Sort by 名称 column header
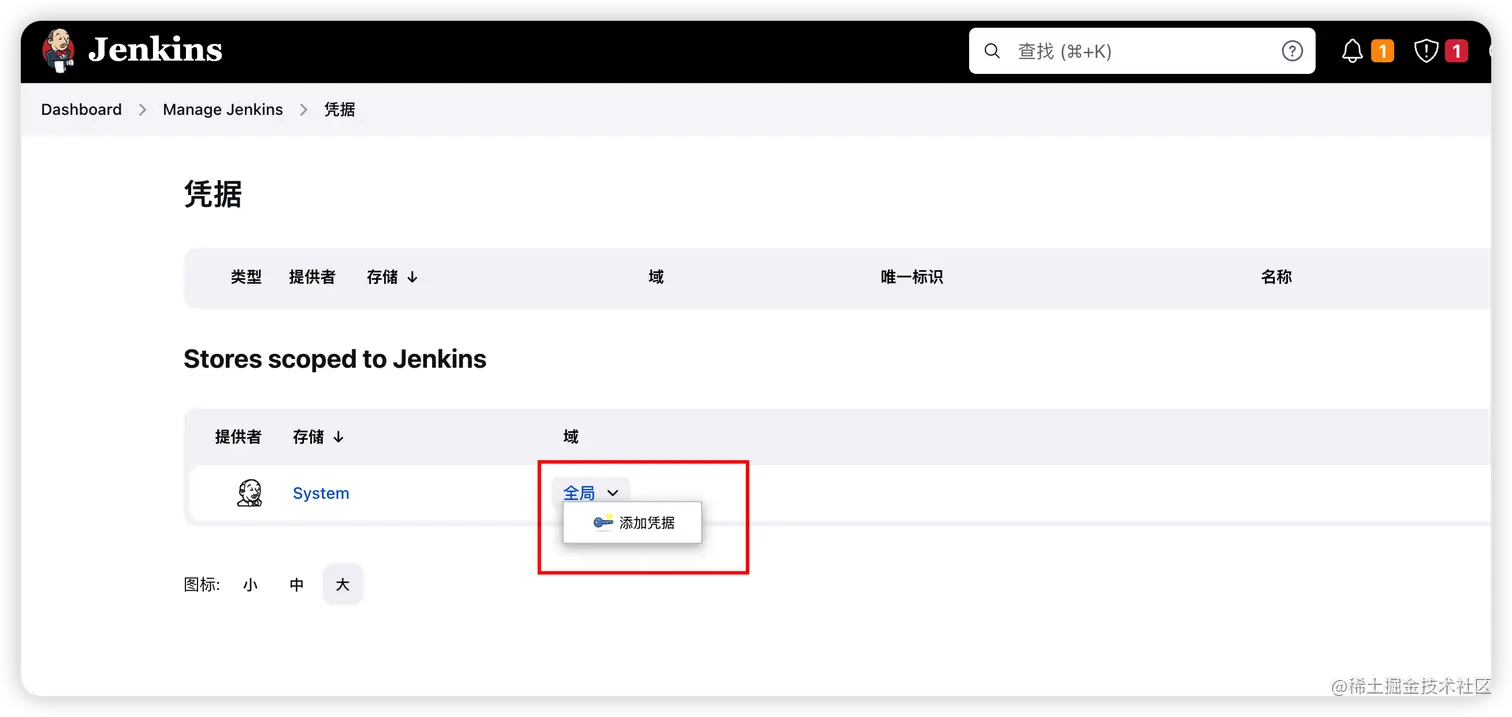The image size is (1512, 717). click(x=1277, y=277)
